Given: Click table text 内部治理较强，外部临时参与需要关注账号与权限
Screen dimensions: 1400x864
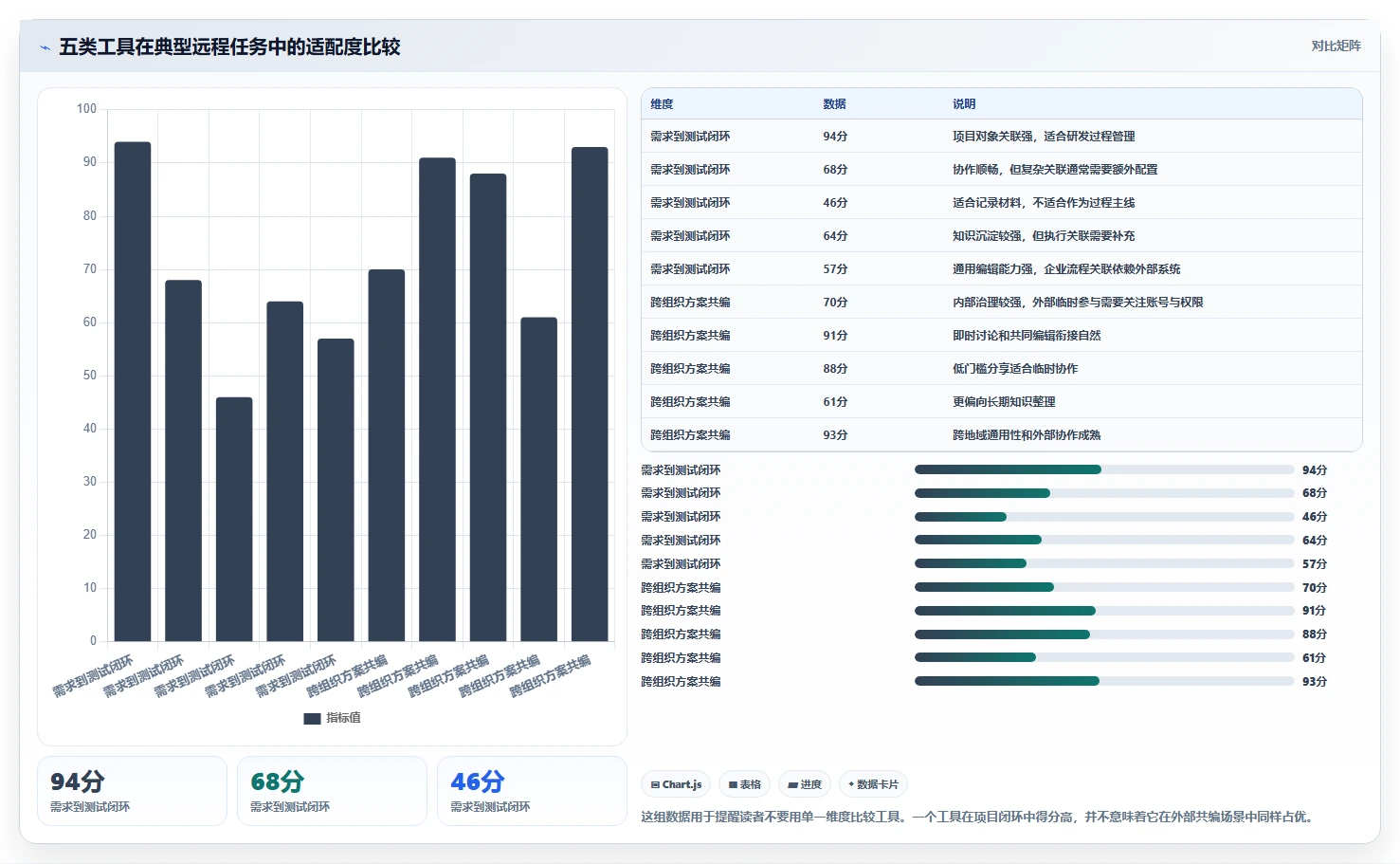Looking at the screenshot, I should point(1078,303).
